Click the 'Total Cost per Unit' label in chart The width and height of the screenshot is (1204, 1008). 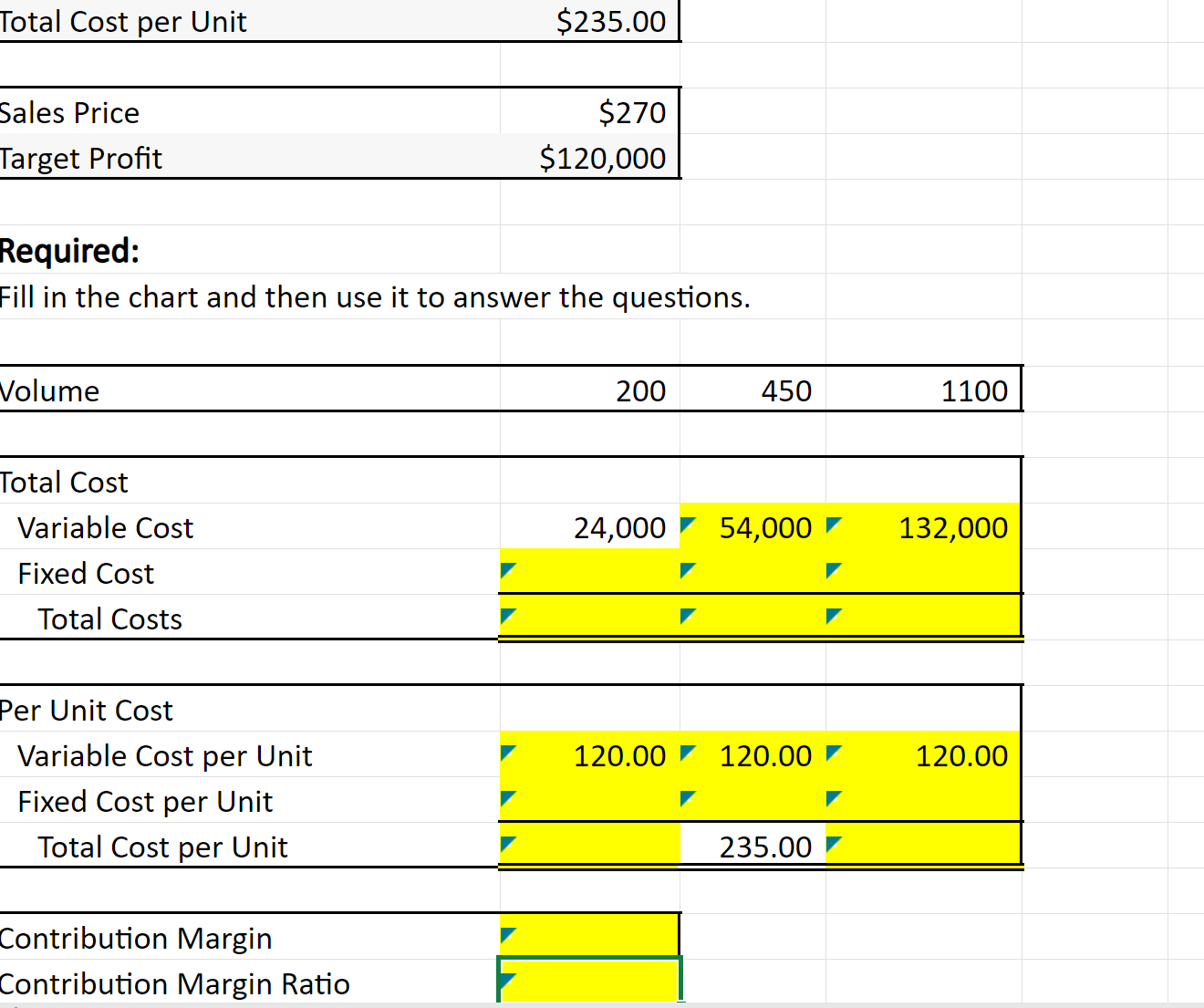click(250, 846)
